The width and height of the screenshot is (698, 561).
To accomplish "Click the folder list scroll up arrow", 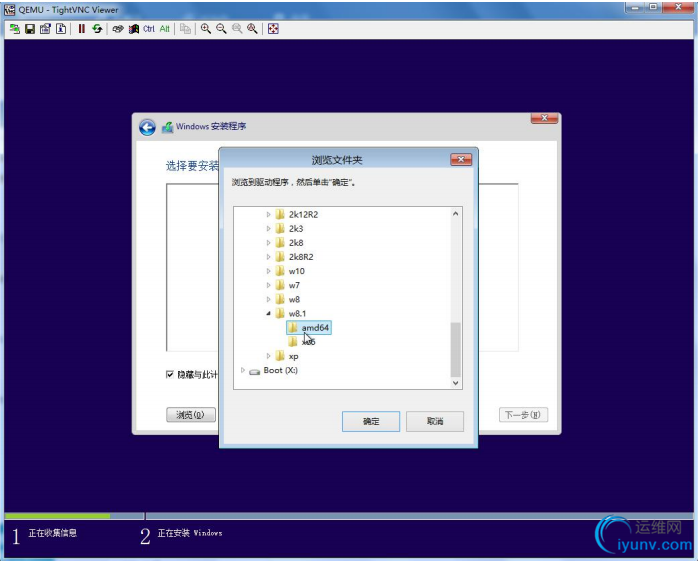I will point(455,214).
